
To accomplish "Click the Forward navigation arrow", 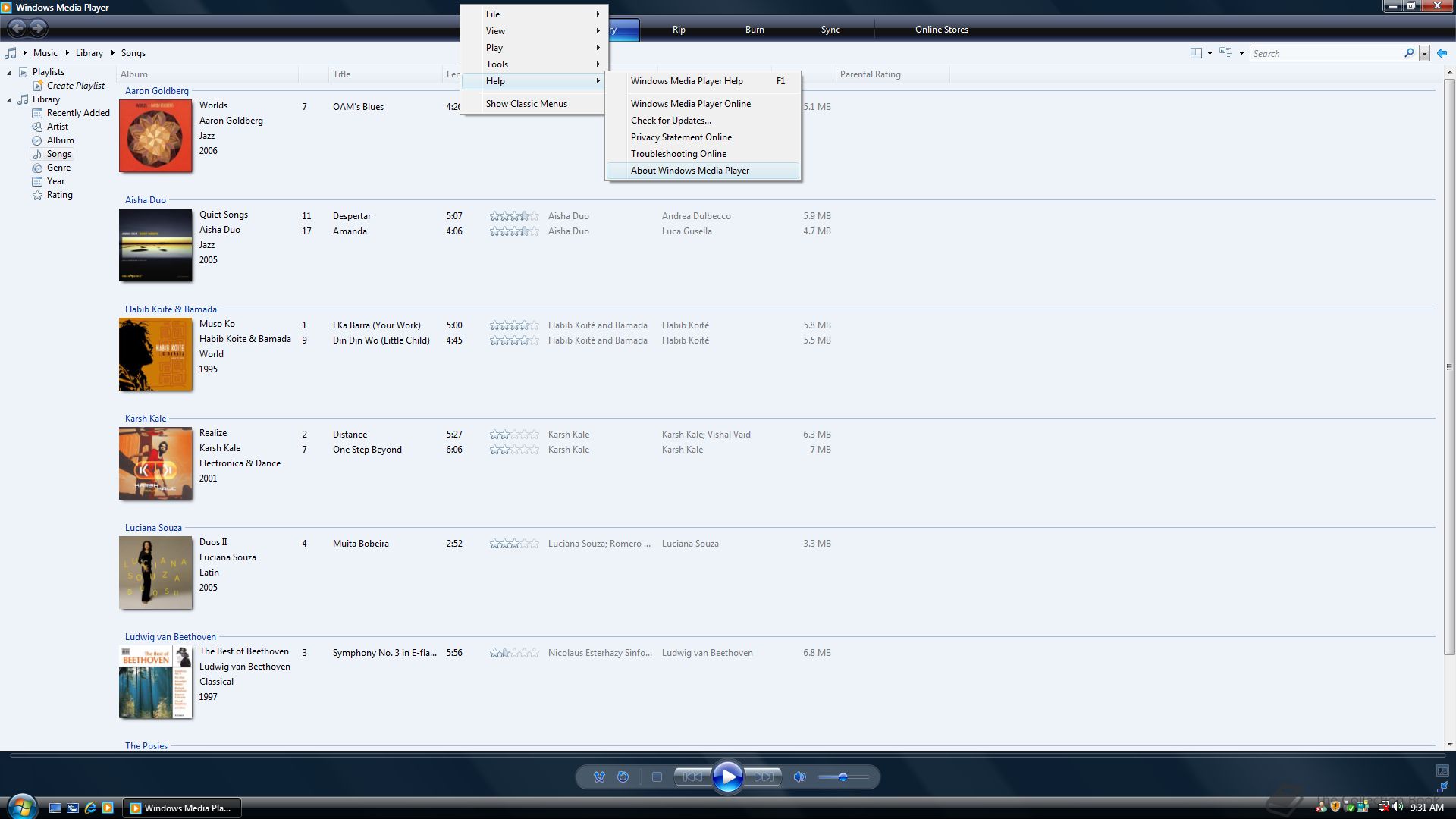I will point(38,29).
